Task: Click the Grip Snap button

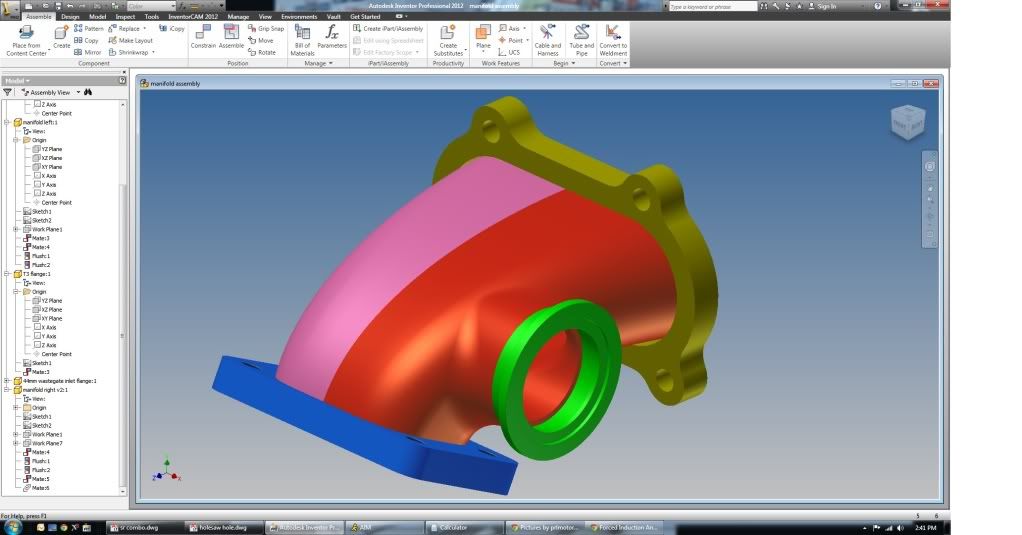Action: (266, 29)
